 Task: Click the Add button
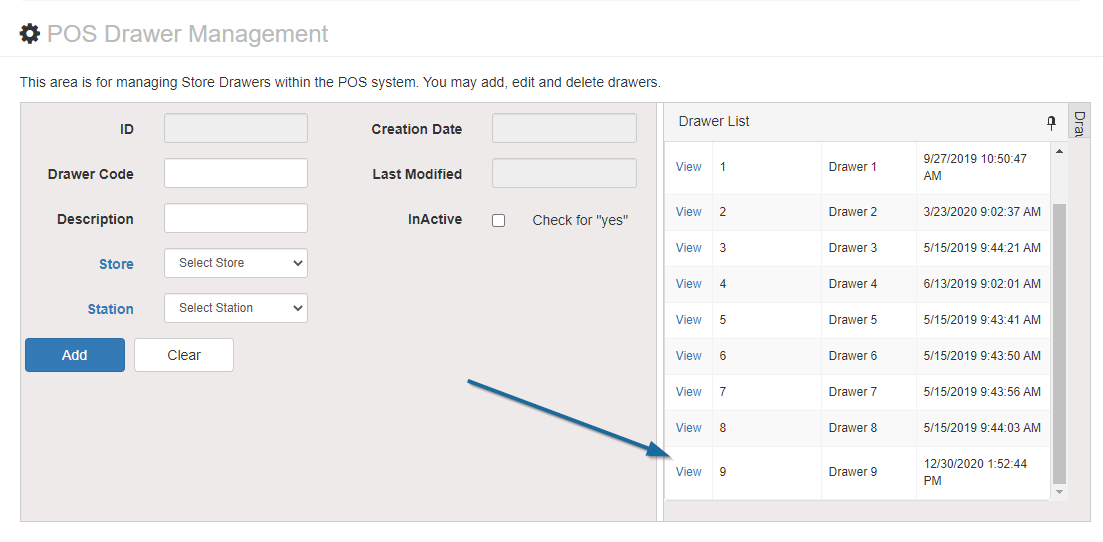pyautogui.click(x=75, y=355)
